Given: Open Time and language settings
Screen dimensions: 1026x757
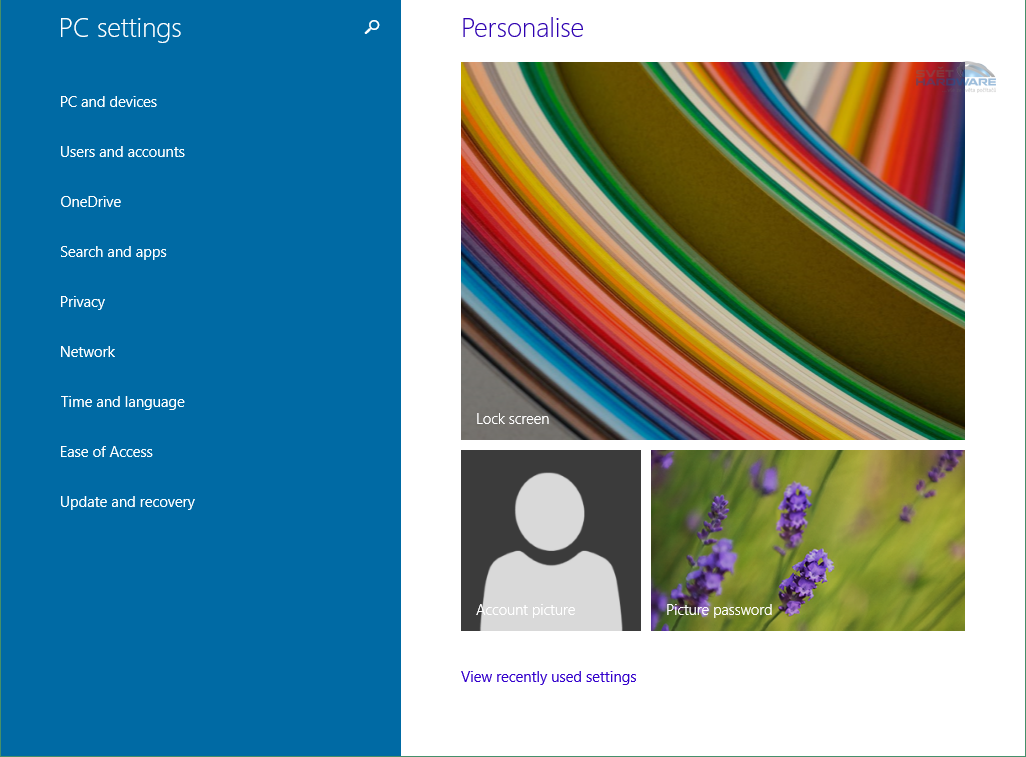Looking at the screenshot, I should pyautogui.click(x=122, y=402).
